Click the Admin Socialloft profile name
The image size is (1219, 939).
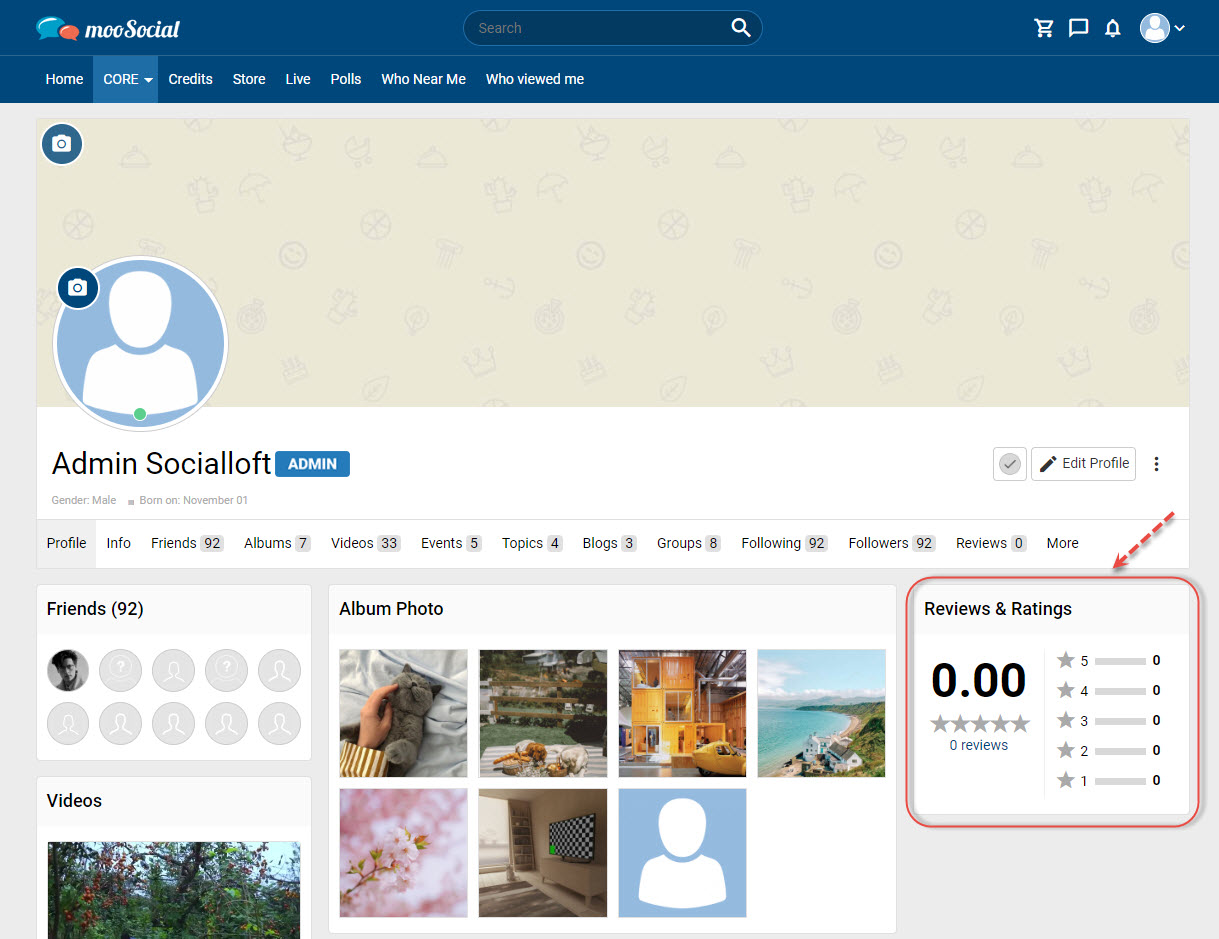point(161,464)
